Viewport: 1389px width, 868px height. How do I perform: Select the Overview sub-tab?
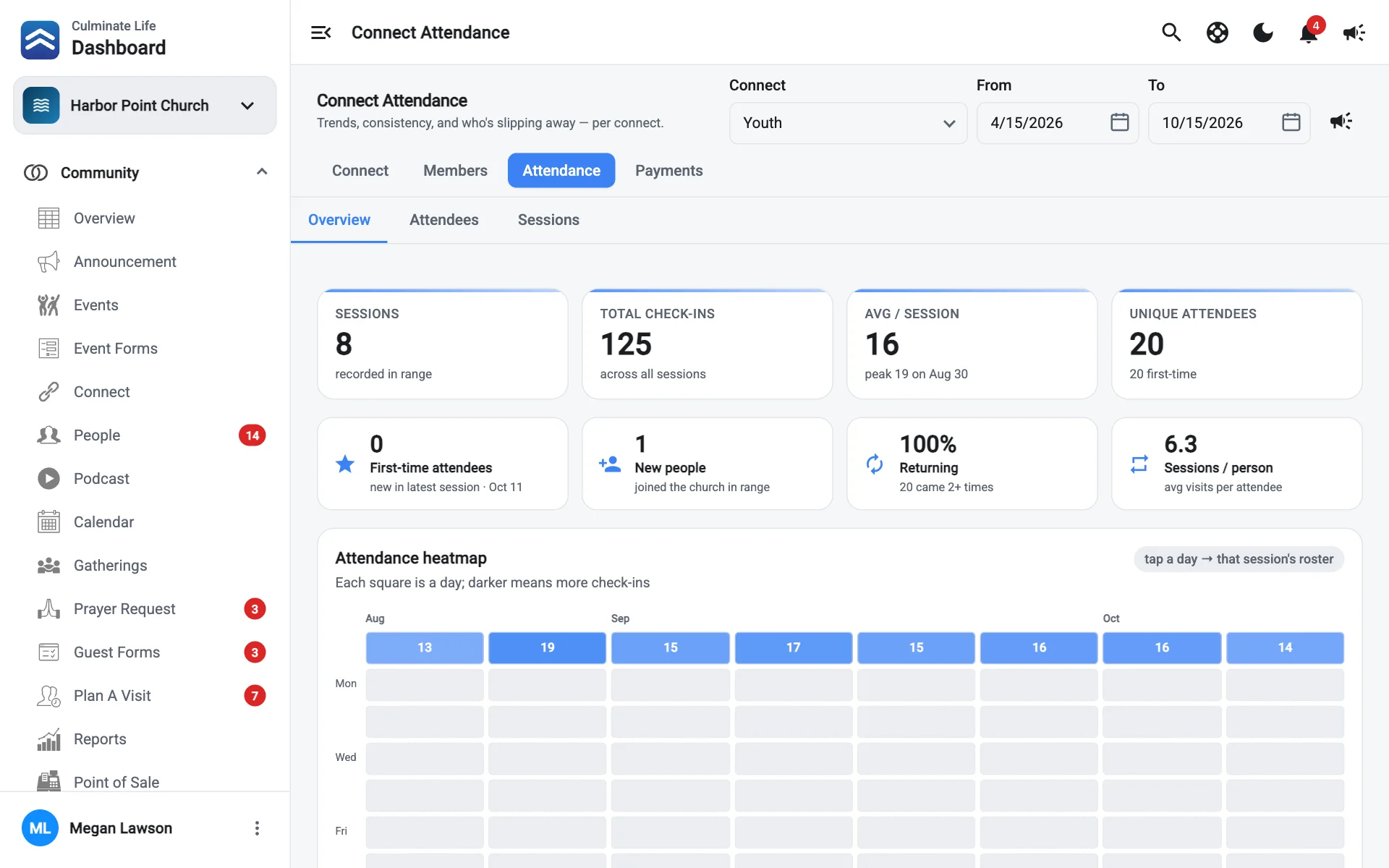tap(339, 220)
